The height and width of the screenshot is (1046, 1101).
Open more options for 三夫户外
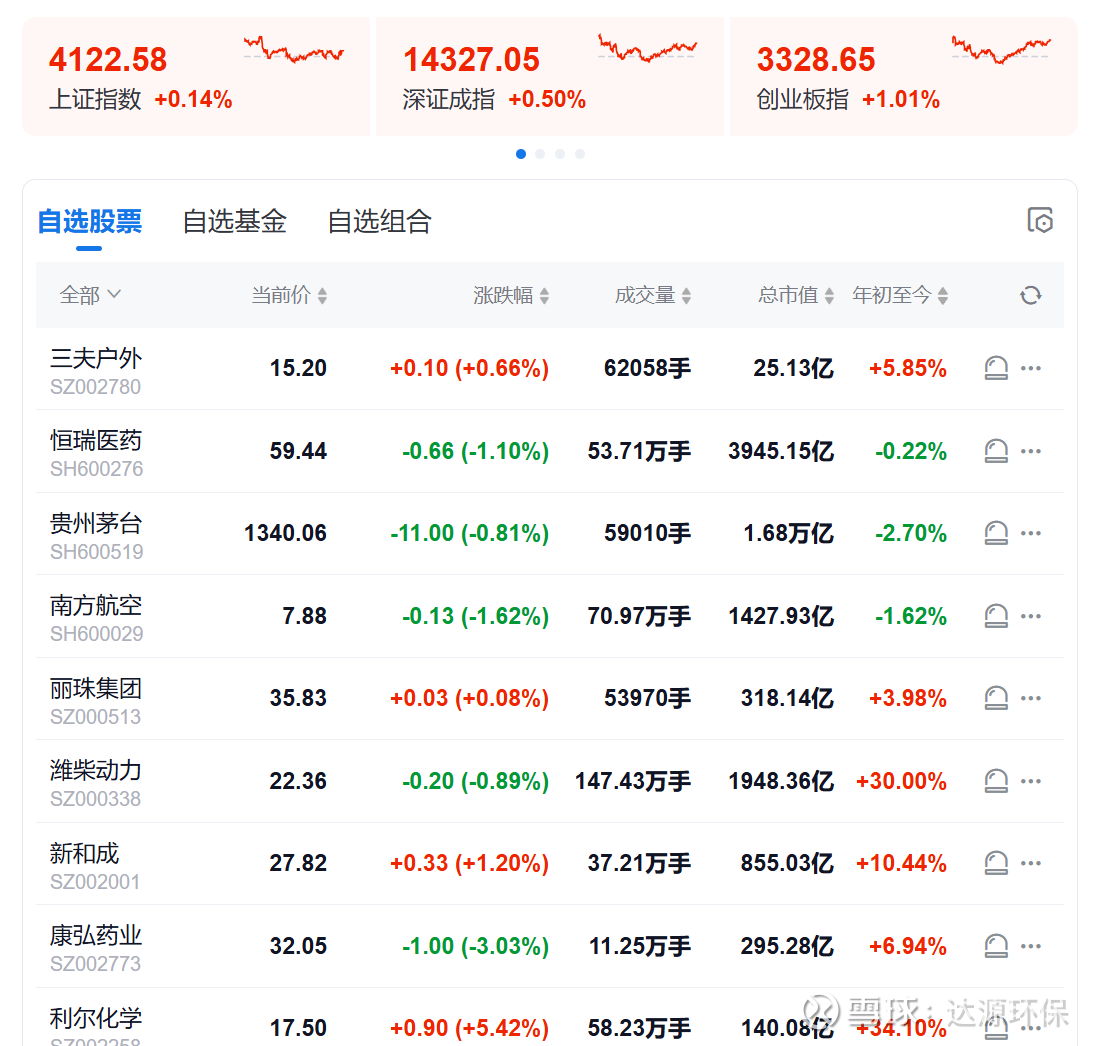(x=1031, y=368)
